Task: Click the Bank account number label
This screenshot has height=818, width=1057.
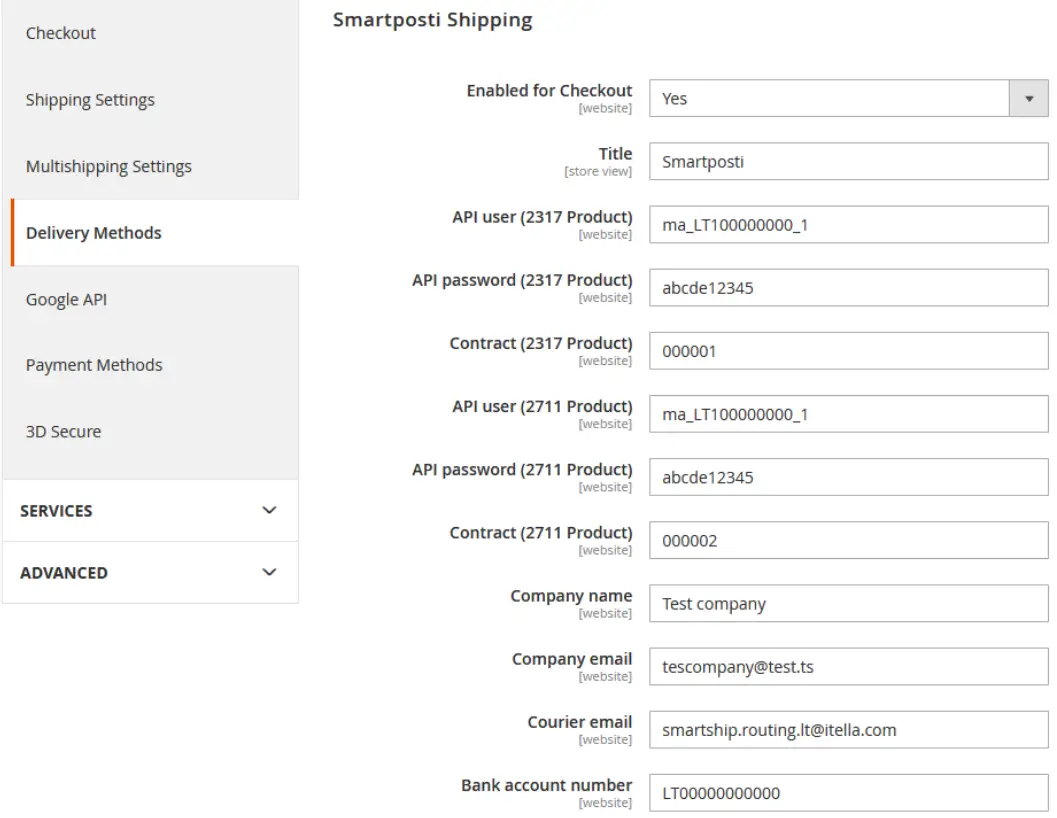Action: pos(547,786)
